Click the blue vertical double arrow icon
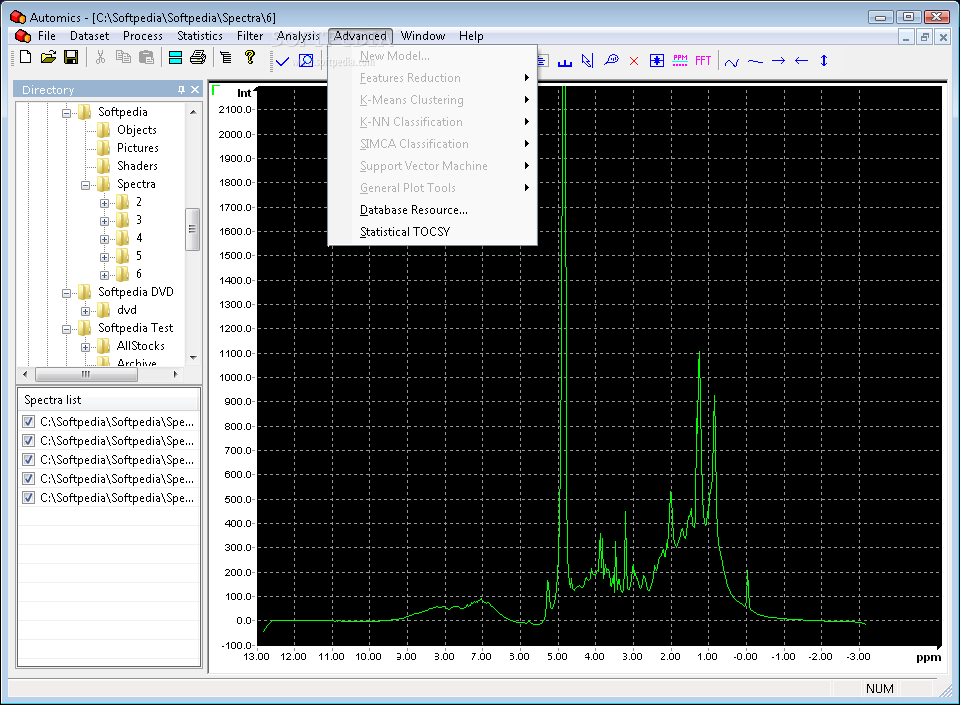Screen dimensions: 960x705 point(824,61)
